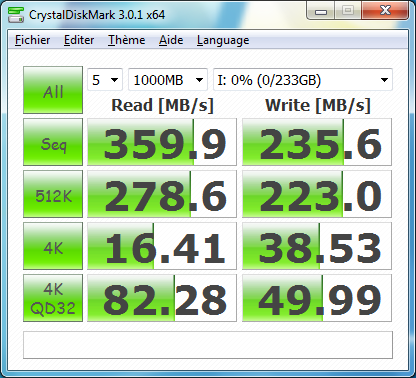416x378 pixels.
Task: Start the 512K benchmark test
Action: [x=53, y=194]
